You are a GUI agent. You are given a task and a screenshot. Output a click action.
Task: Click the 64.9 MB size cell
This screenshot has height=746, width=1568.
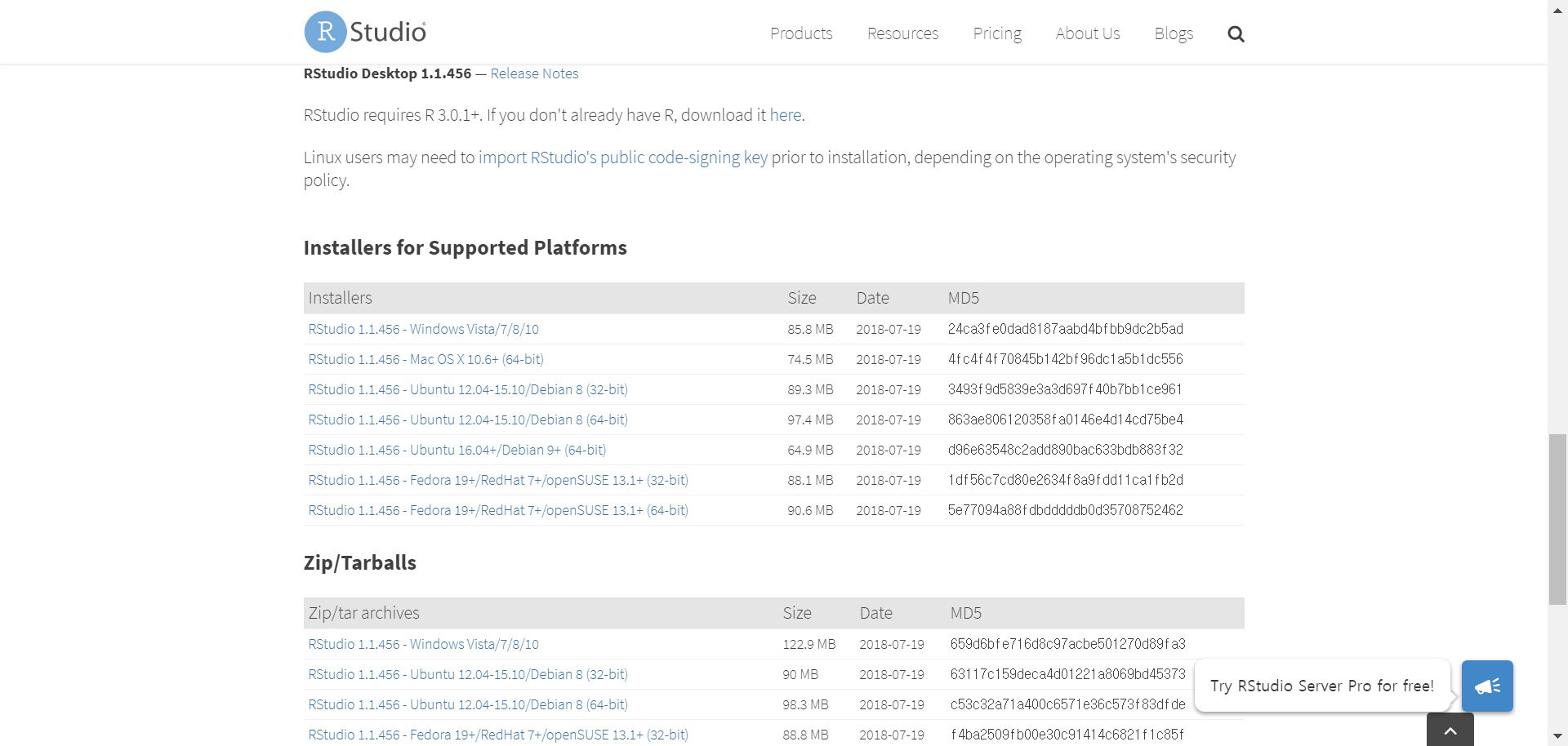tap(810, 450)
